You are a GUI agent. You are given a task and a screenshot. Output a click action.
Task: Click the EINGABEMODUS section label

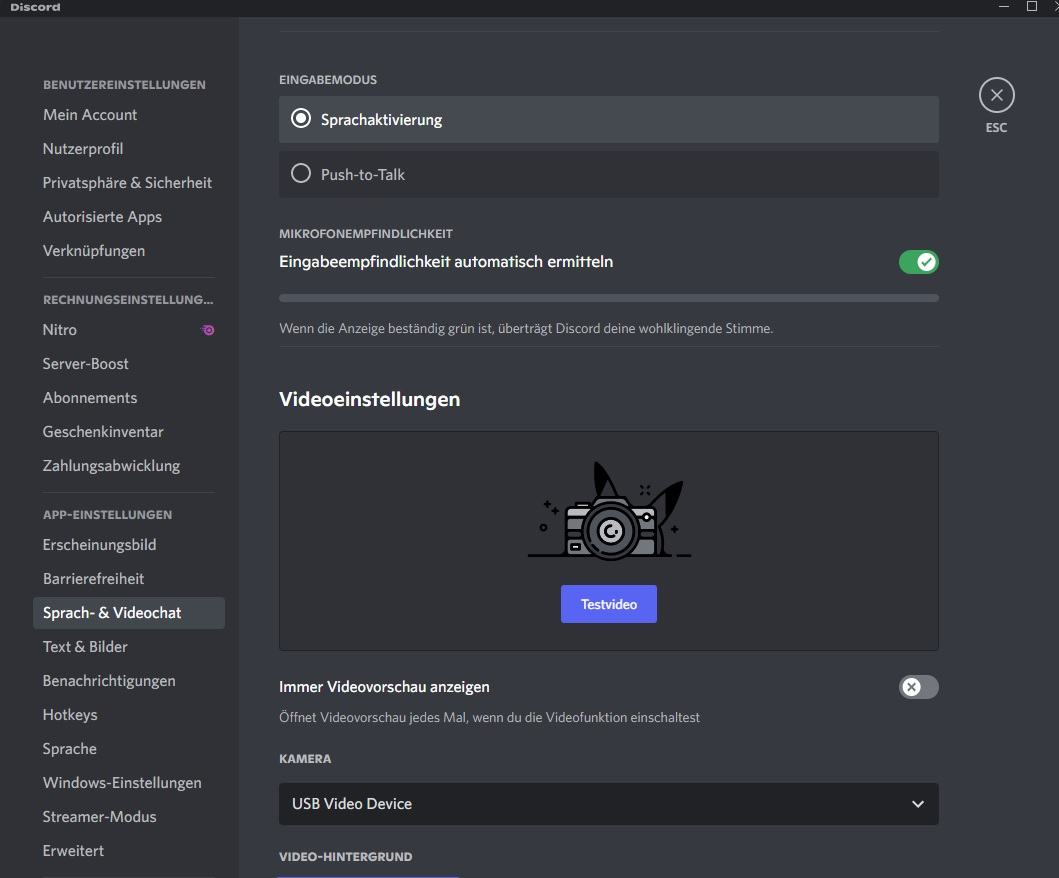[x=328, y=80]
